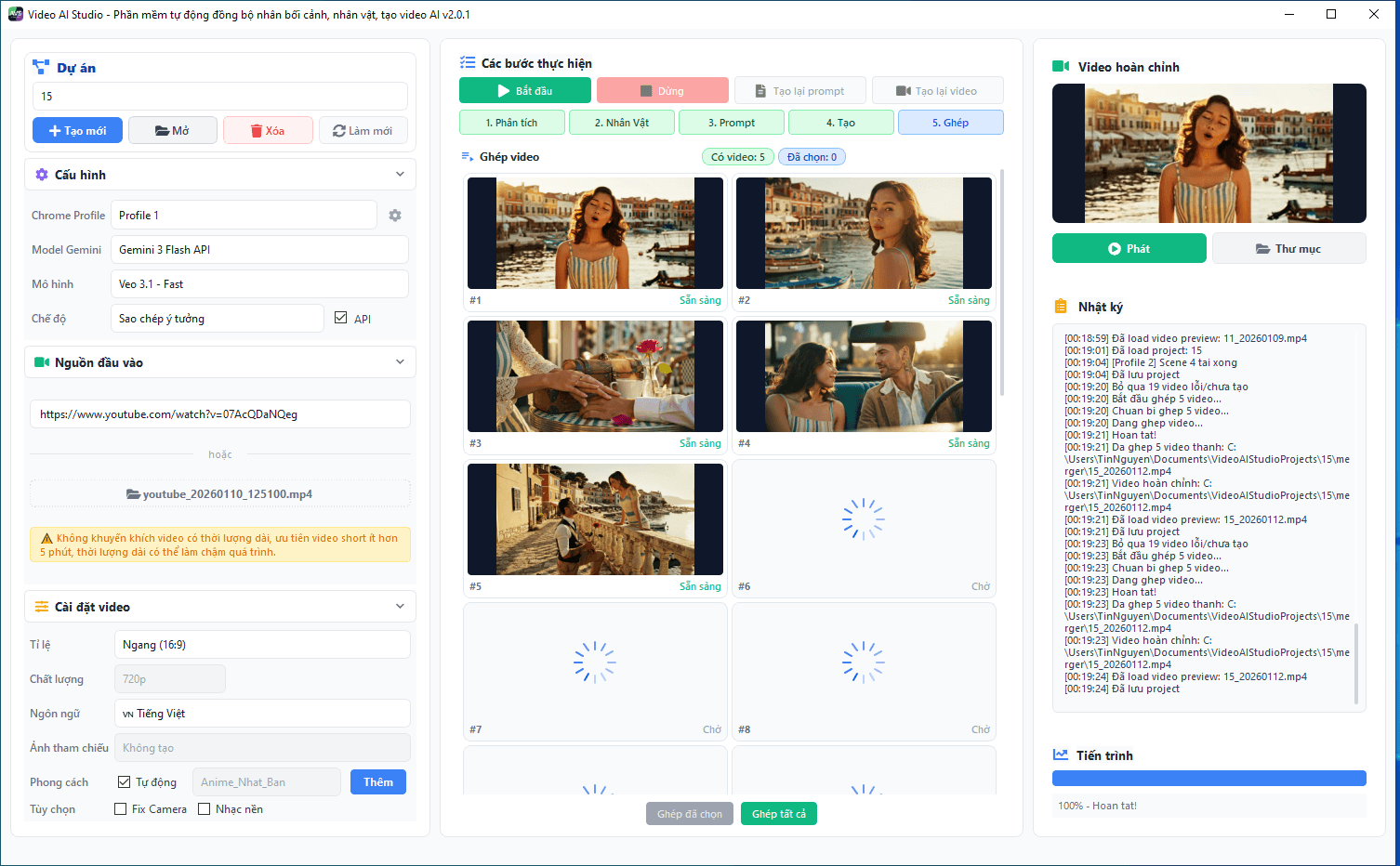This screenshot has height=866, width=1400.
Task: Switch to the 2. Nhân Vật tab
Action: coord(621,122)
